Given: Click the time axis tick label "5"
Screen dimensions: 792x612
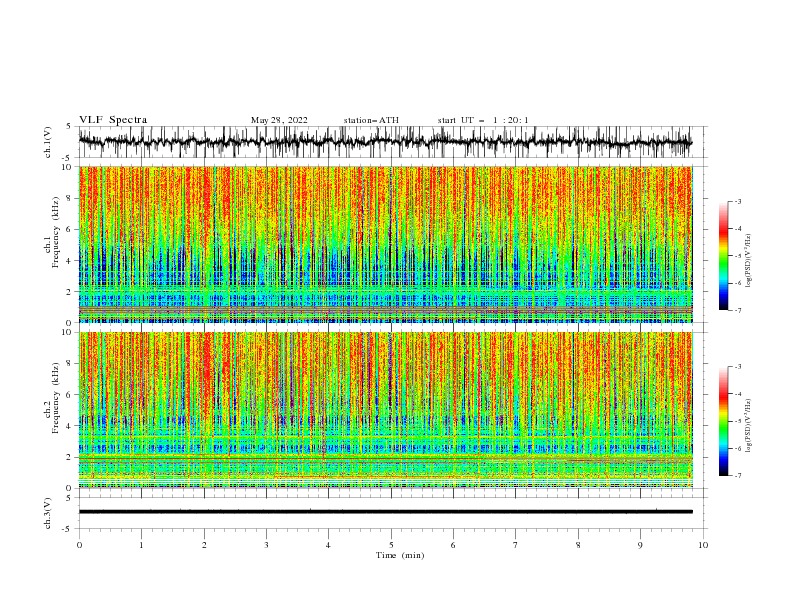Looking at the screenshot, I should click(391, 545).
